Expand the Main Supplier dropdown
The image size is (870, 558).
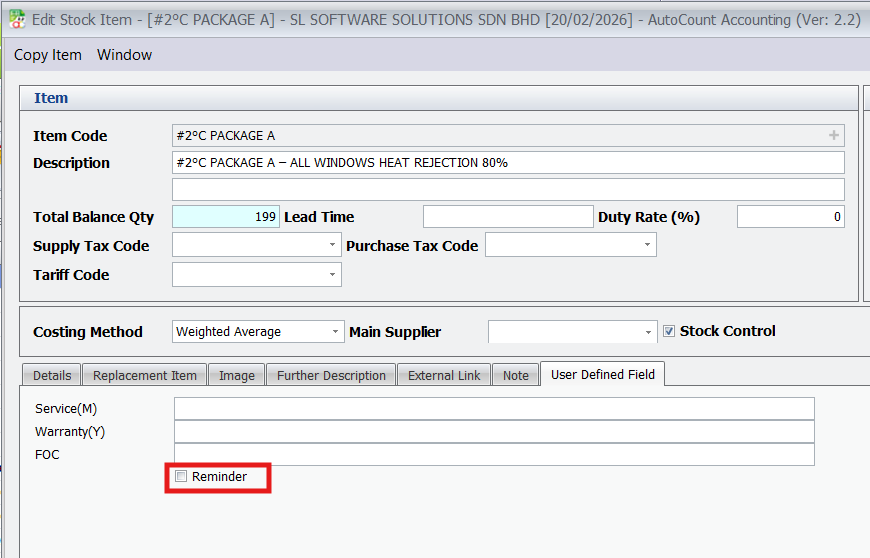(648, 332)
